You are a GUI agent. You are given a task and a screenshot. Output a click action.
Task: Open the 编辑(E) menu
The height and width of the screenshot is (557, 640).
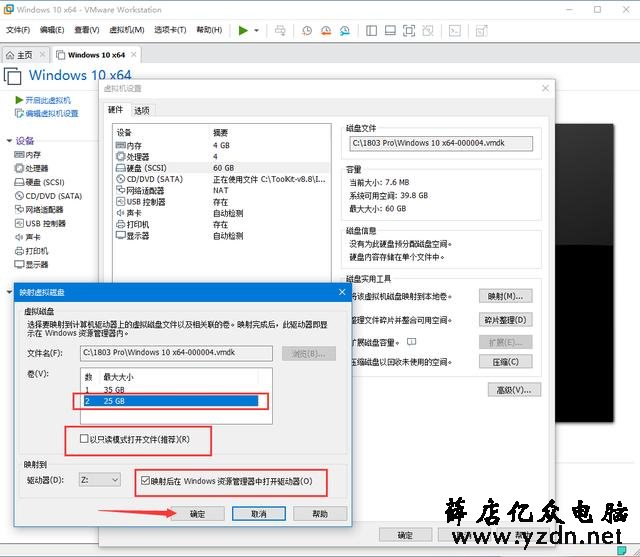(52, 30)
